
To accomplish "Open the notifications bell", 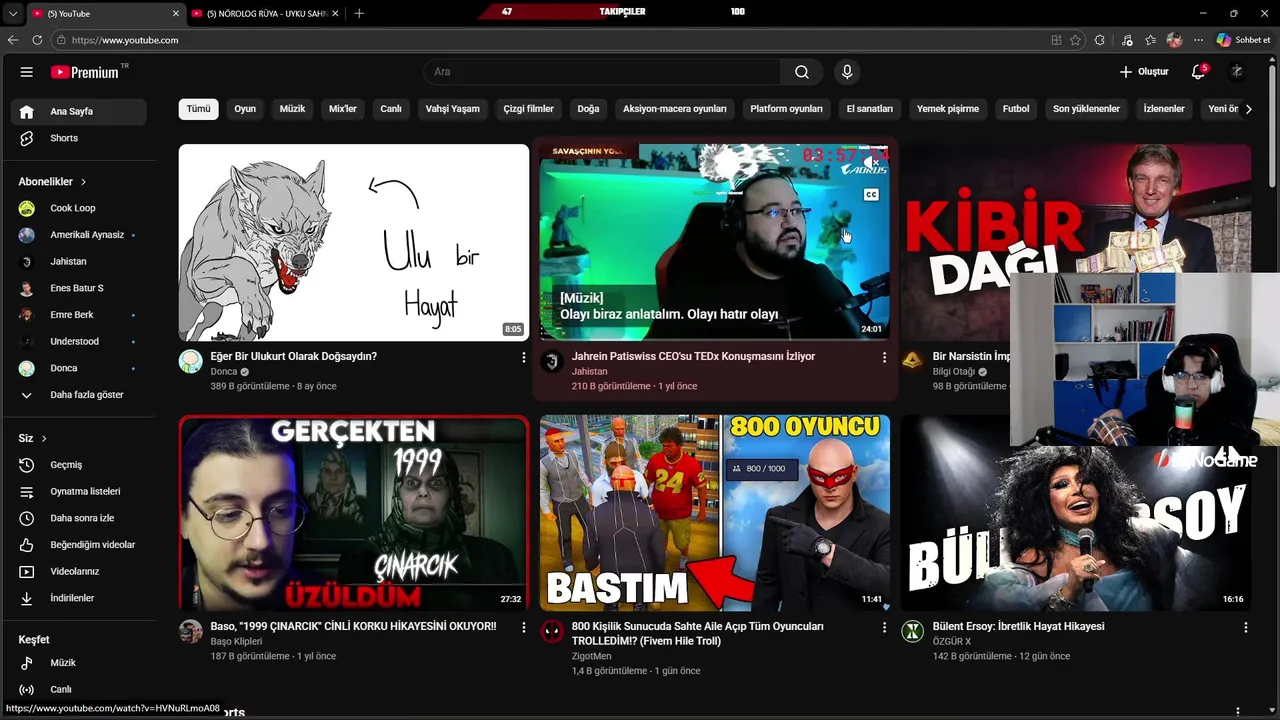I will tap(1198, 72).
